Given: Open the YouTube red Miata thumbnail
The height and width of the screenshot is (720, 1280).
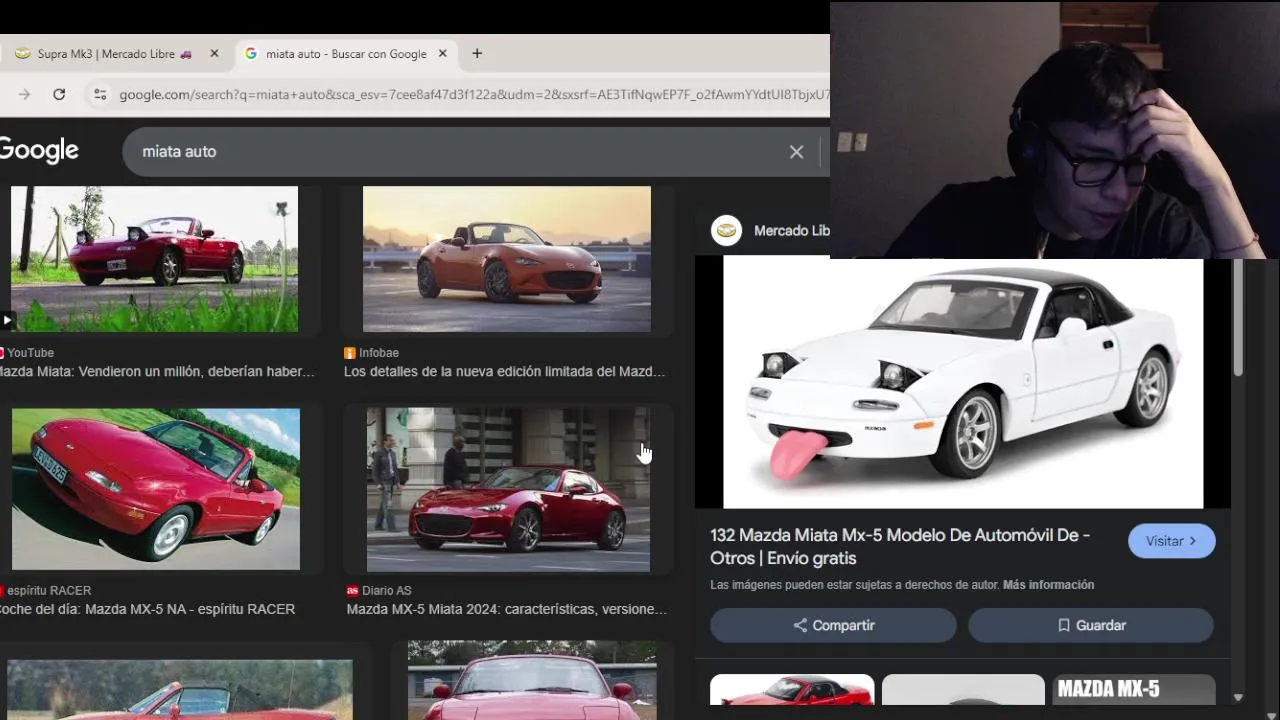Looking at the screenshot, I should coord(154,259).
